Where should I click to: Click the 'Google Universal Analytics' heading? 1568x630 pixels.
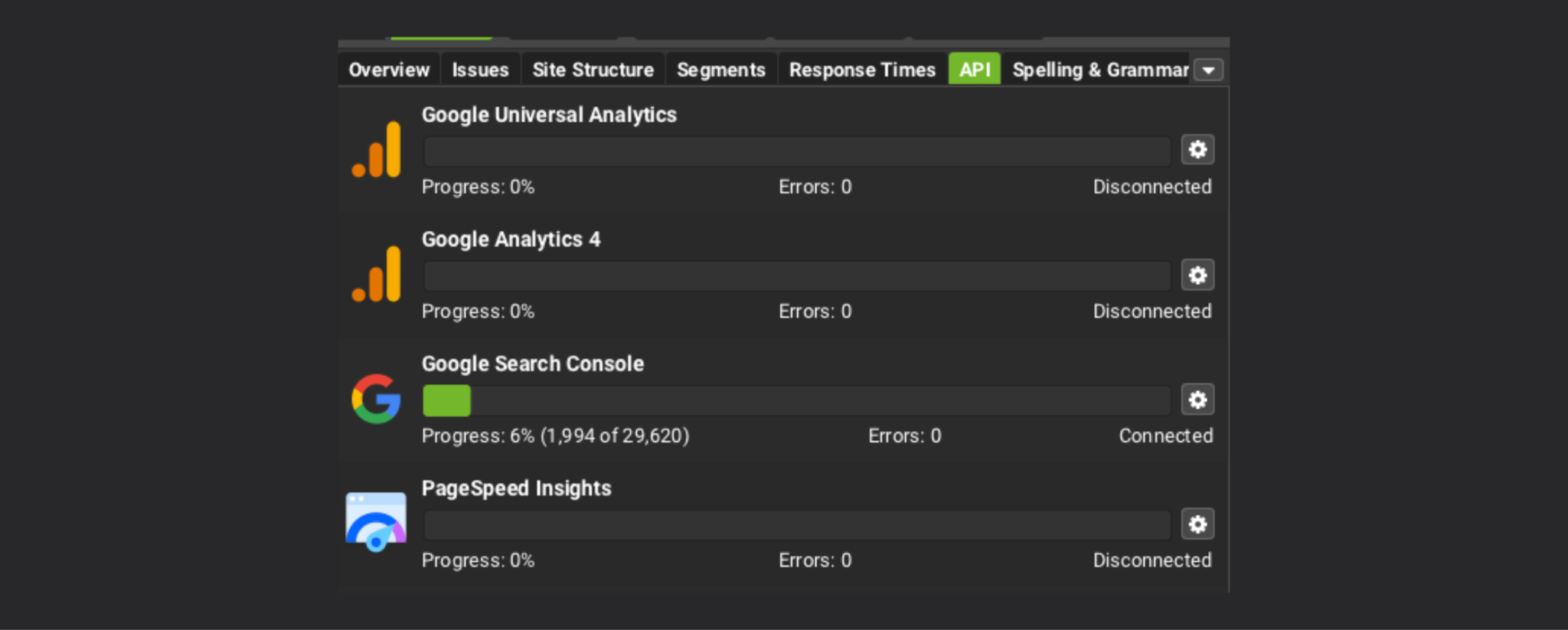(549, 115)
